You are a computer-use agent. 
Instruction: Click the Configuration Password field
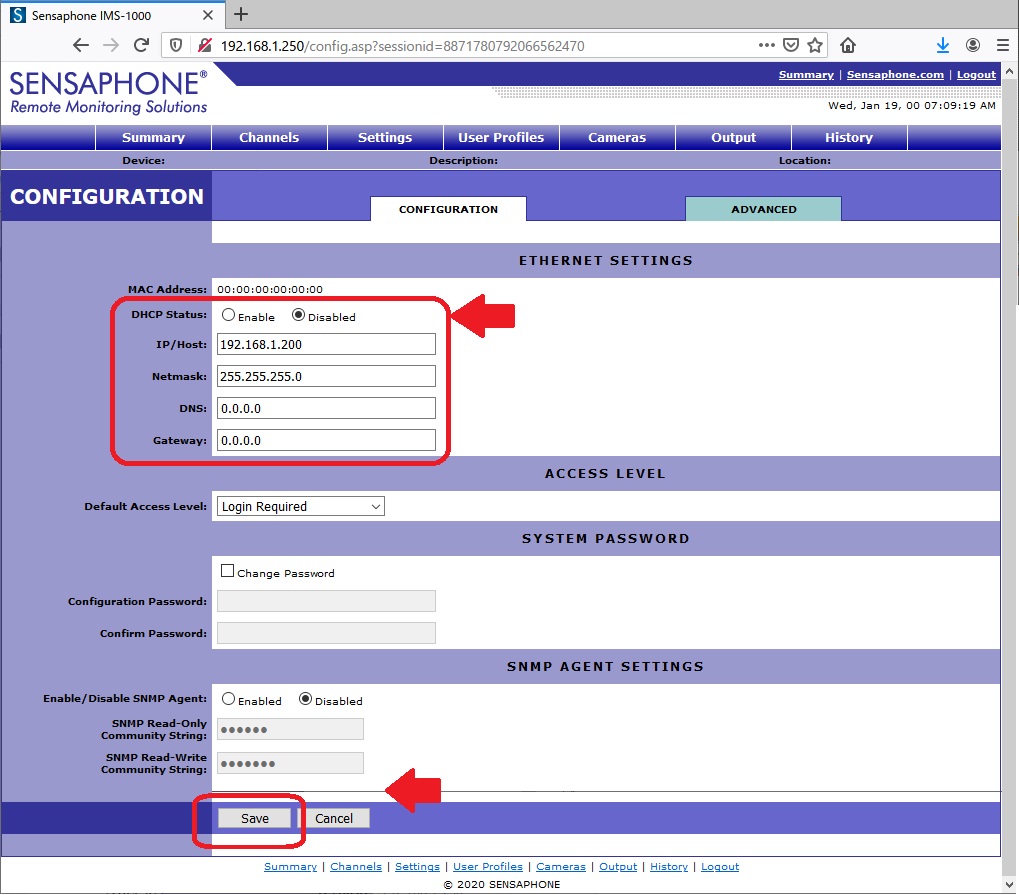(326, 601)
